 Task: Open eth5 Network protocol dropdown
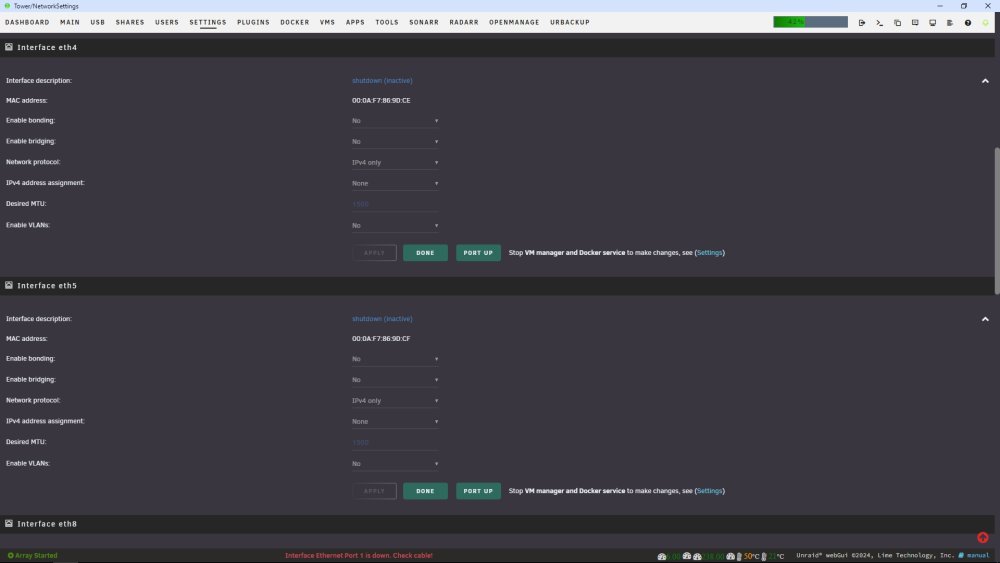coord(395,400)
